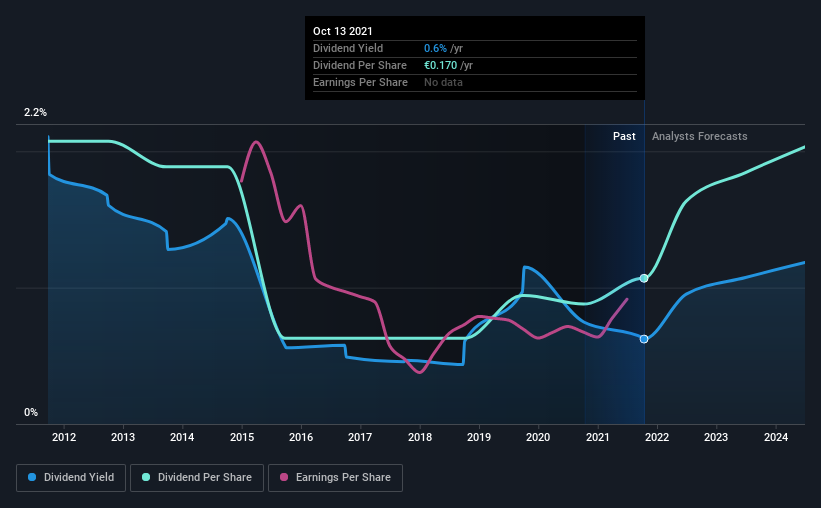This screenshot has height=508, width=821.
Task: Click the 2016 x-axis label
Action: coord(301,437)
